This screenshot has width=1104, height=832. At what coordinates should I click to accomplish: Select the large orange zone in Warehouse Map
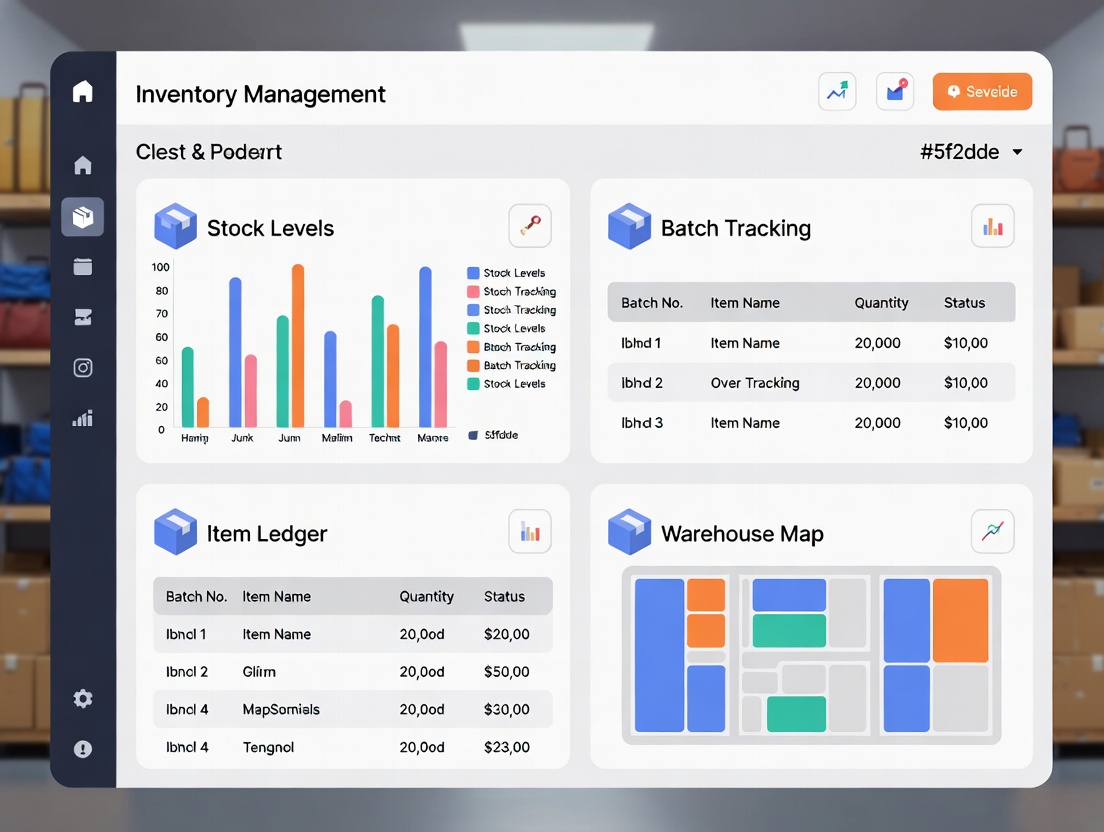coord(960,620)
